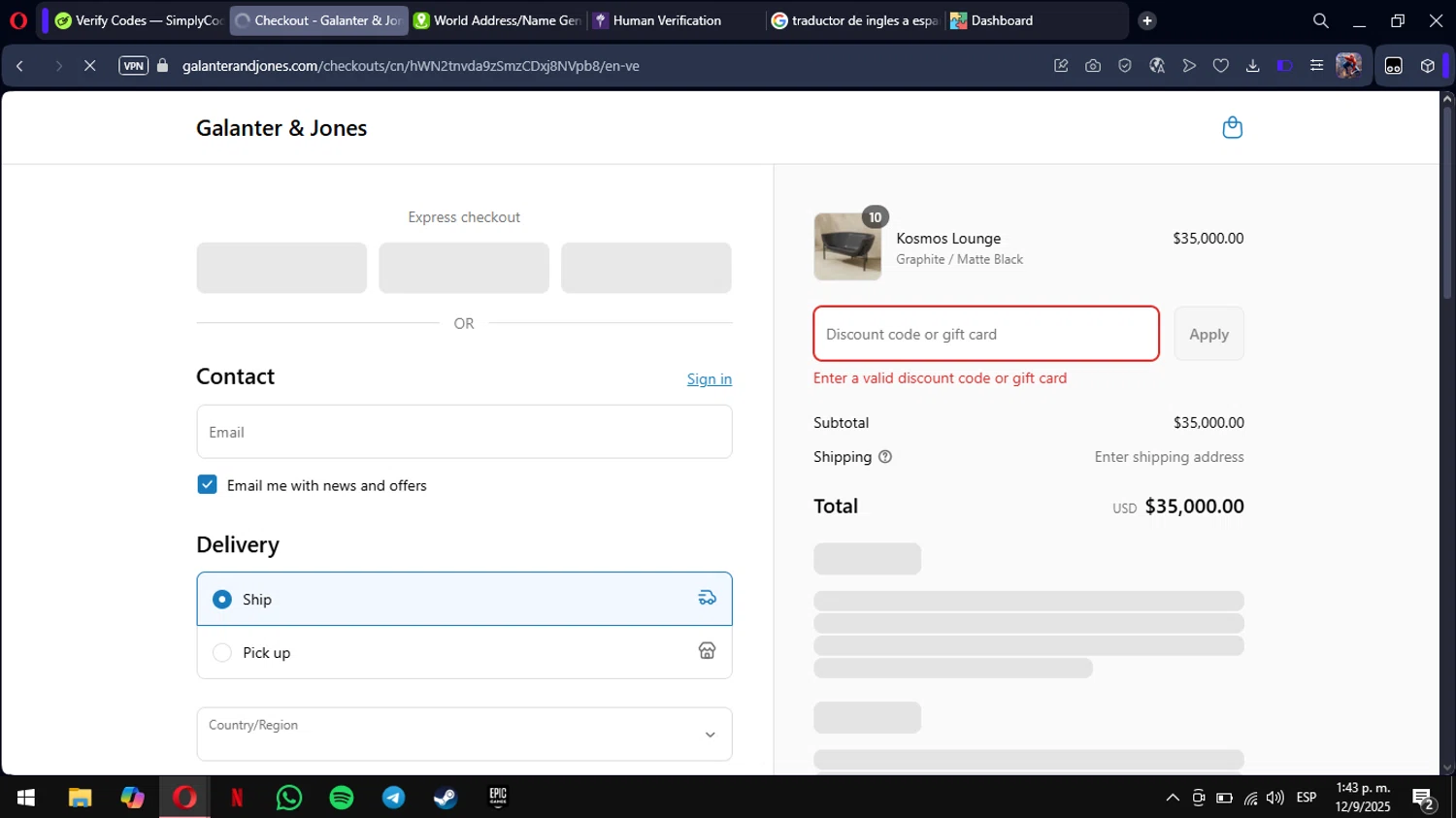This screenshot has width=1456, height=818.
Task: Expand the Country/Region dropdown
Action: [464, 734]
